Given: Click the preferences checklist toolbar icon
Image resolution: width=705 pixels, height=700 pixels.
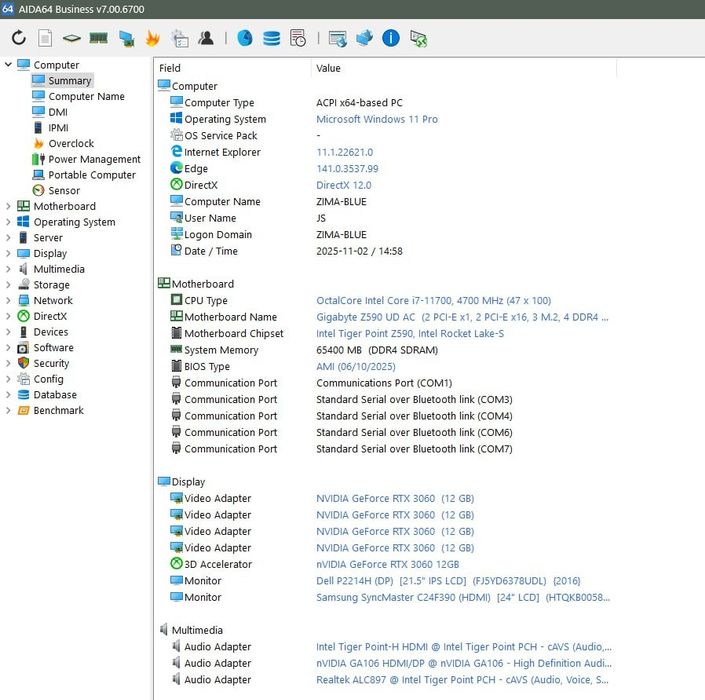Looking at the screenshot, I should (180, 38).
